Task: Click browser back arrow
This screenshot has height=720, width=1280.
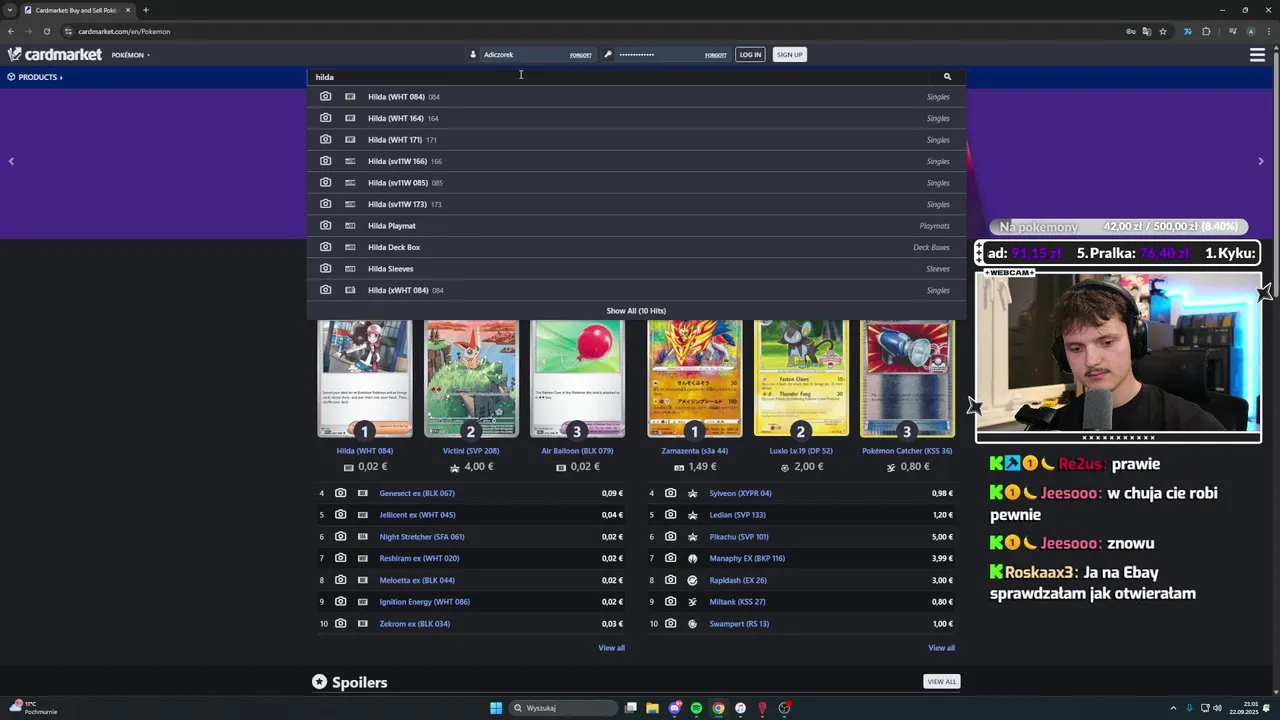Action: click(x=11, y=31)
